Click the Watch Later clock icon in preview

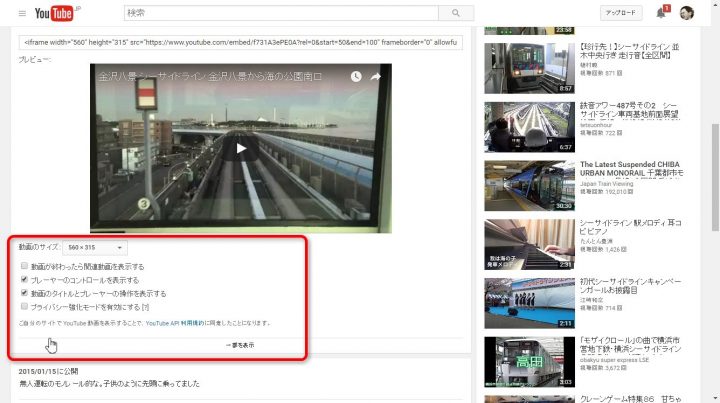(356, 77)
